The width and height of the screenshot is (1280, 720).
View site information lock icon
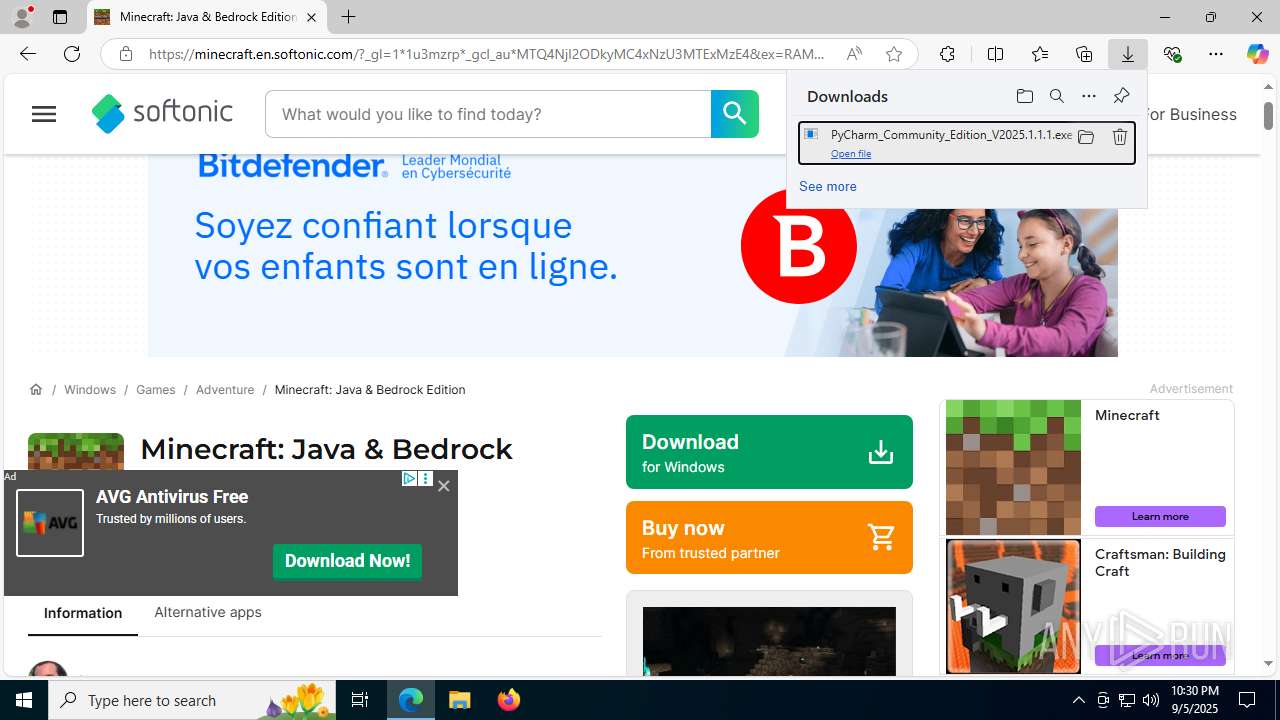coord(126,54)
